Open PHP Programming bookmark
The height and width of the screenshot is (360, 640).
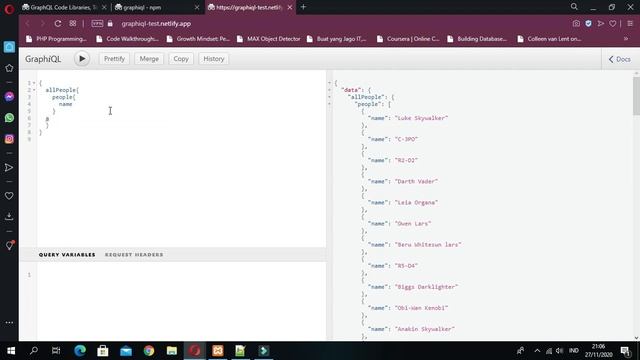pos(56,39)
